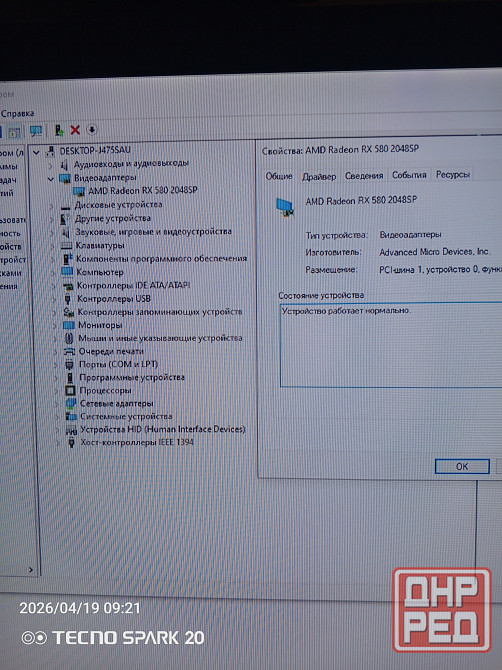Select Устройства HID (Human Interface Devices) label
The image size is (502, 670).
(163, 429)
